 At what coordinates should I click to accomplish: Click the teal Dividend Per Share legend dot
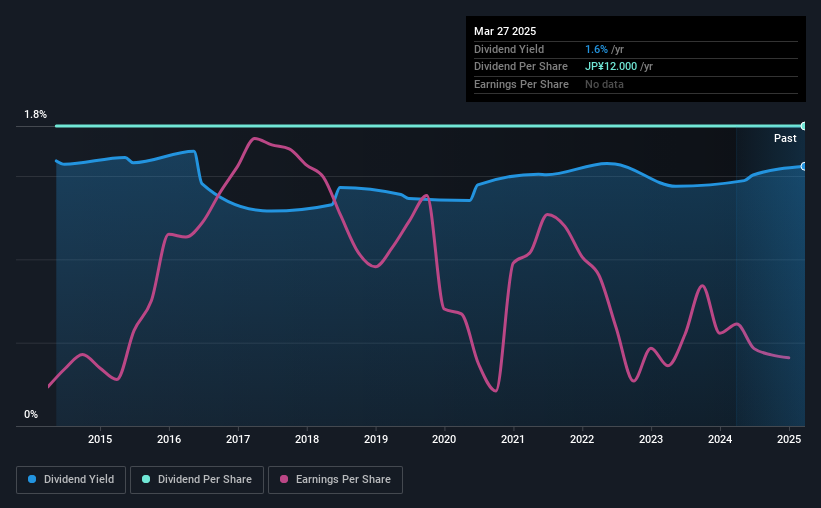pos(146,479)
